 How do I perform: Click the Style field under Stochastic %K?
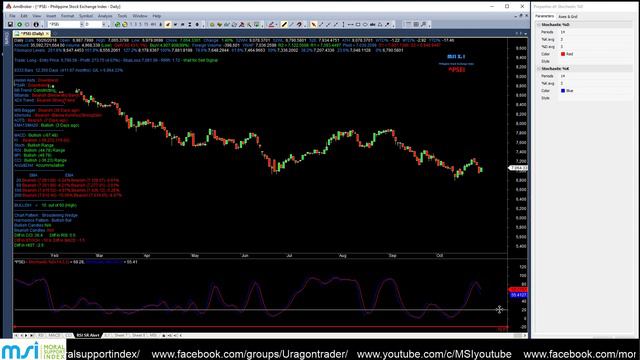pos(596,98)
